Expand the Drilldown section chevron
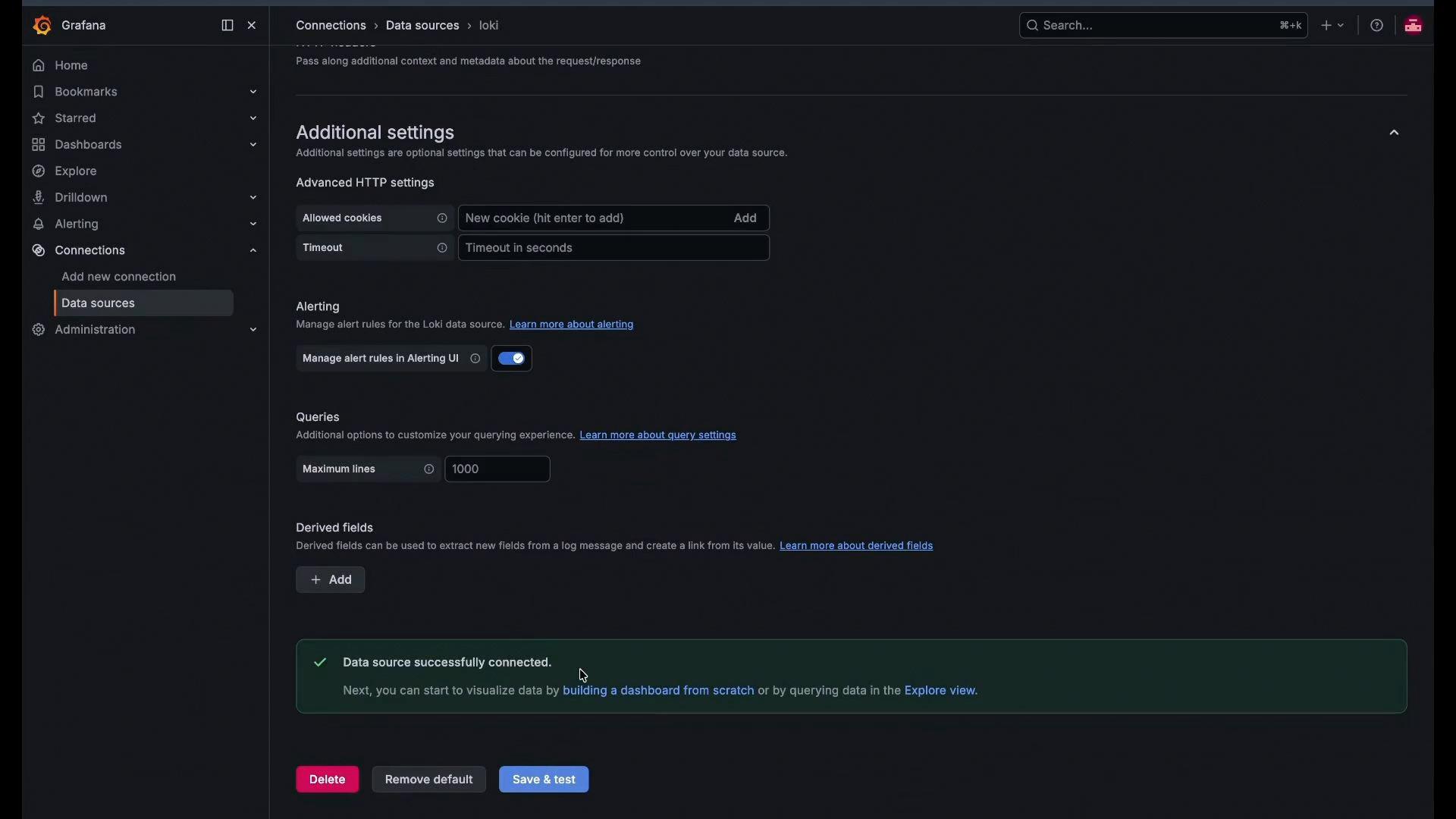Viewport: 1456px width, 819px height. (253, 198)
